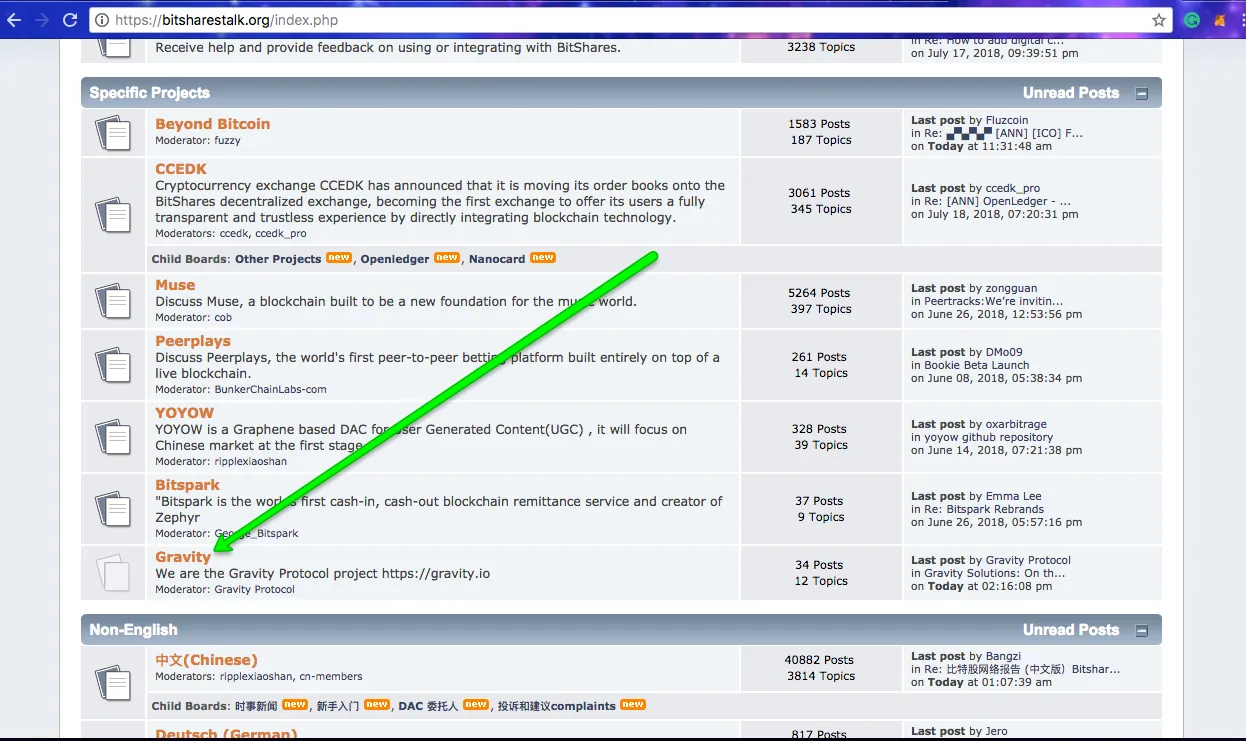This screenshot has width=1246, height=741.
Task: Click the Beyond Bitcoin board icon
Action: coord(113,132)
